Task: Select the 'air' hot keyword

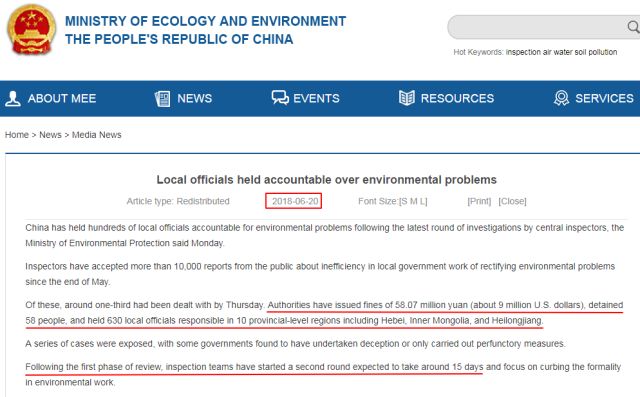Action: (x=547, y=52)
